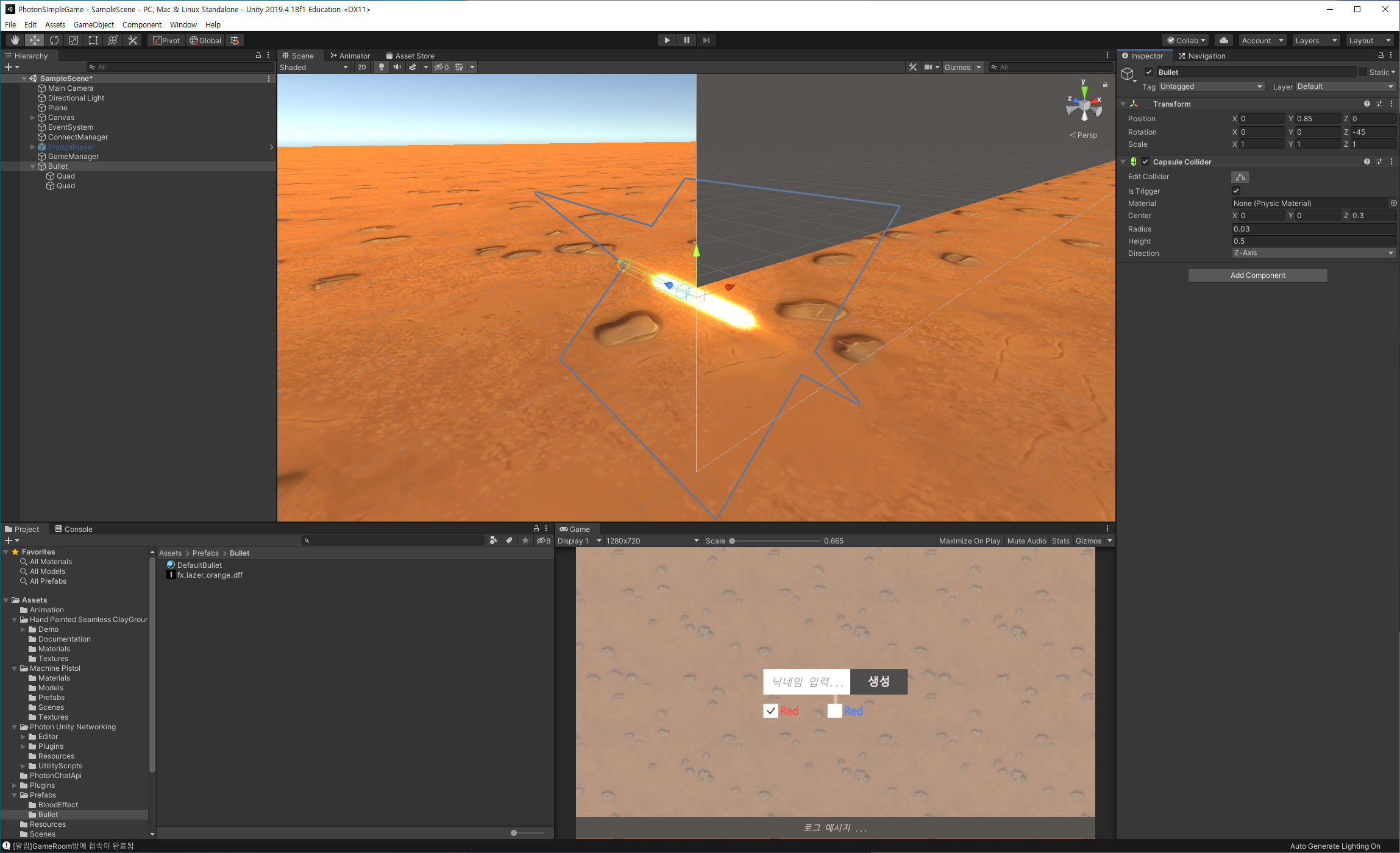Click the Add Component button
The width and height of the screenshot is (1400, 853).
(x=1257, y=275)
